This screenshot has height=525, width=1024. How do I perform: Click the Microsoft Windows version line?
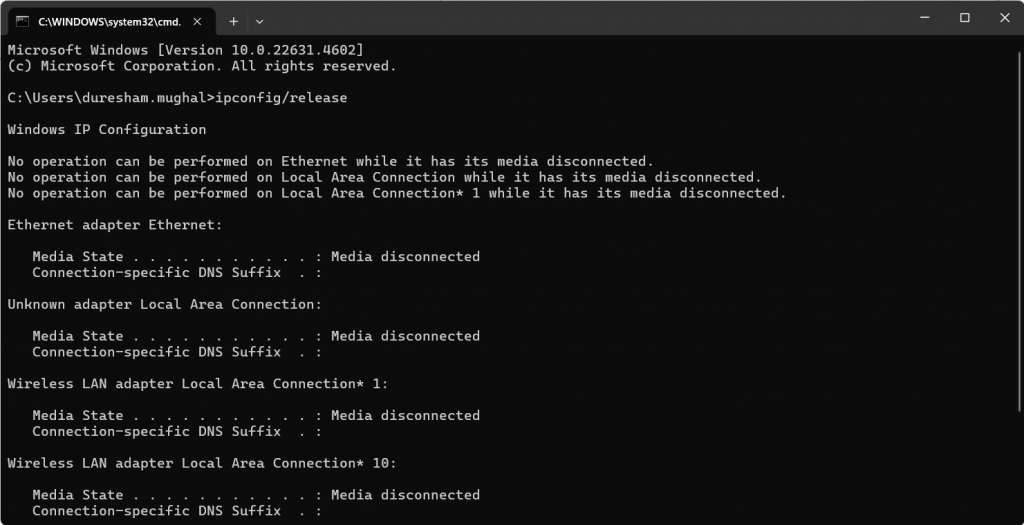tap(185, 50)
